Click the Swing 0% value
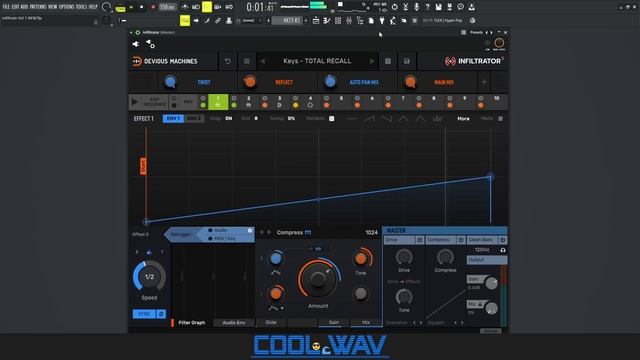 tap(291, 118)
